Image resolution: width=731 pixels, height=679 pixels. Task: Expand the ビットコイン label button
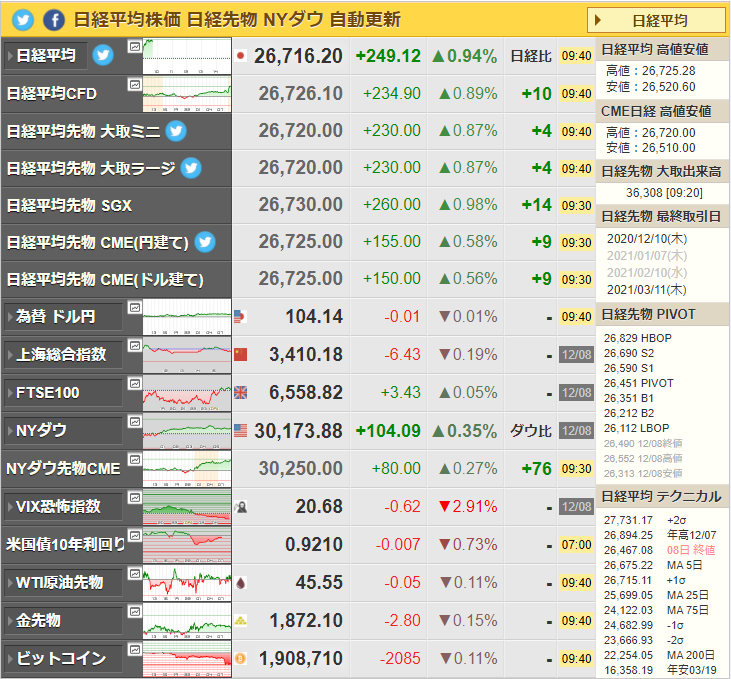tap(63, 658)
